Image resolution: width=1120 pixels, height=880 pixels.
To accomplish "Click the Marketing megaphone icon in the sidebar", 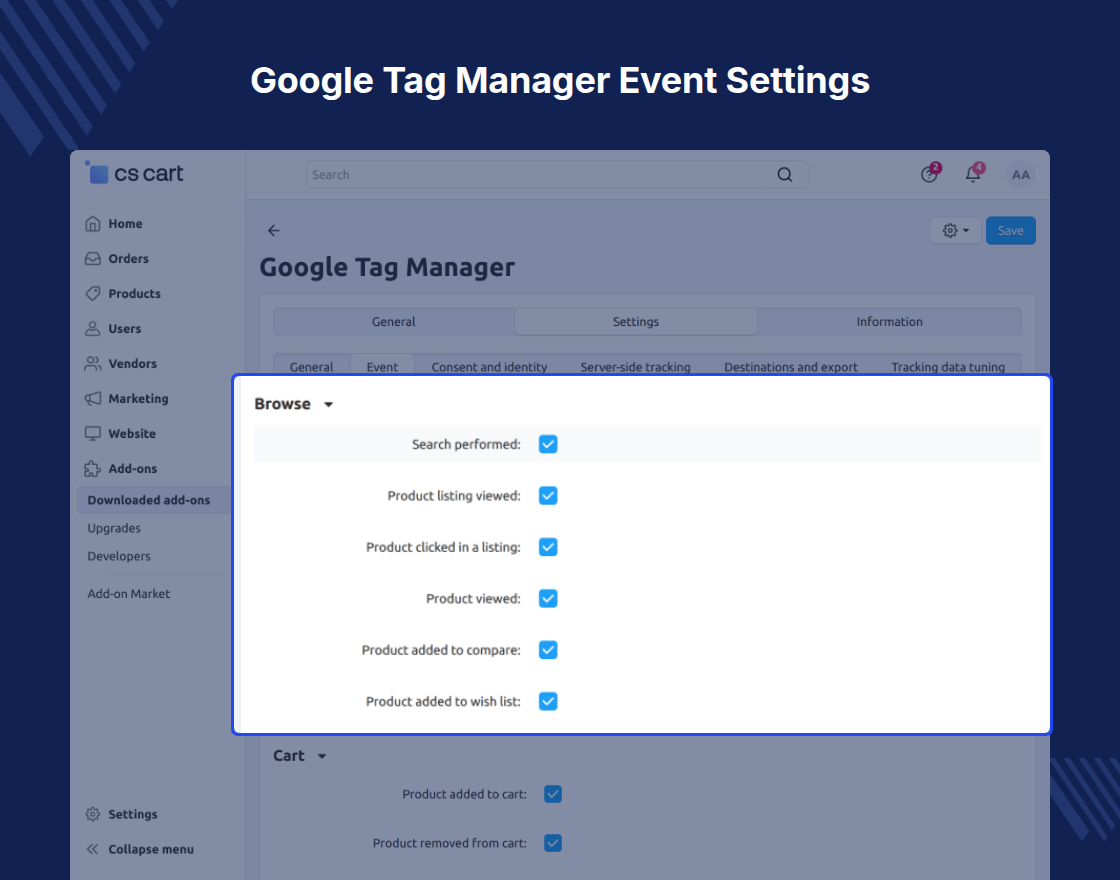I will coord(93,399).
